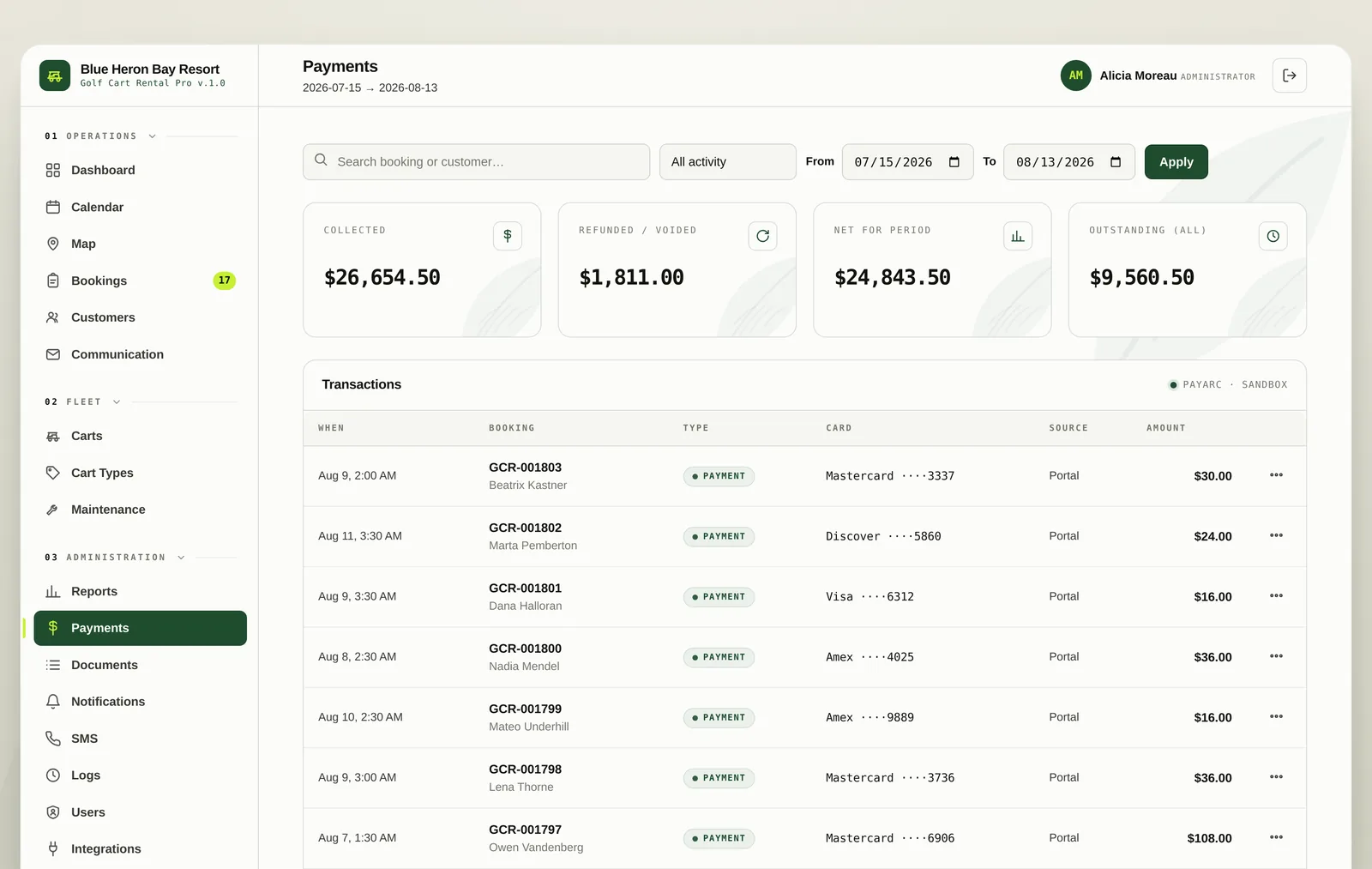Click the chart icon on Net for Period card

coord(1017,236)
